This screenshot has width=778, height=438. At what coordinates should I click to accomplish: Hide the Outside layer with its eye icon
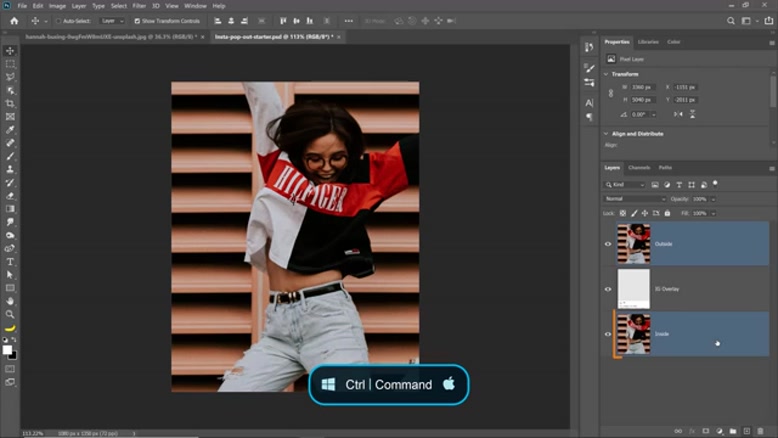608,244
